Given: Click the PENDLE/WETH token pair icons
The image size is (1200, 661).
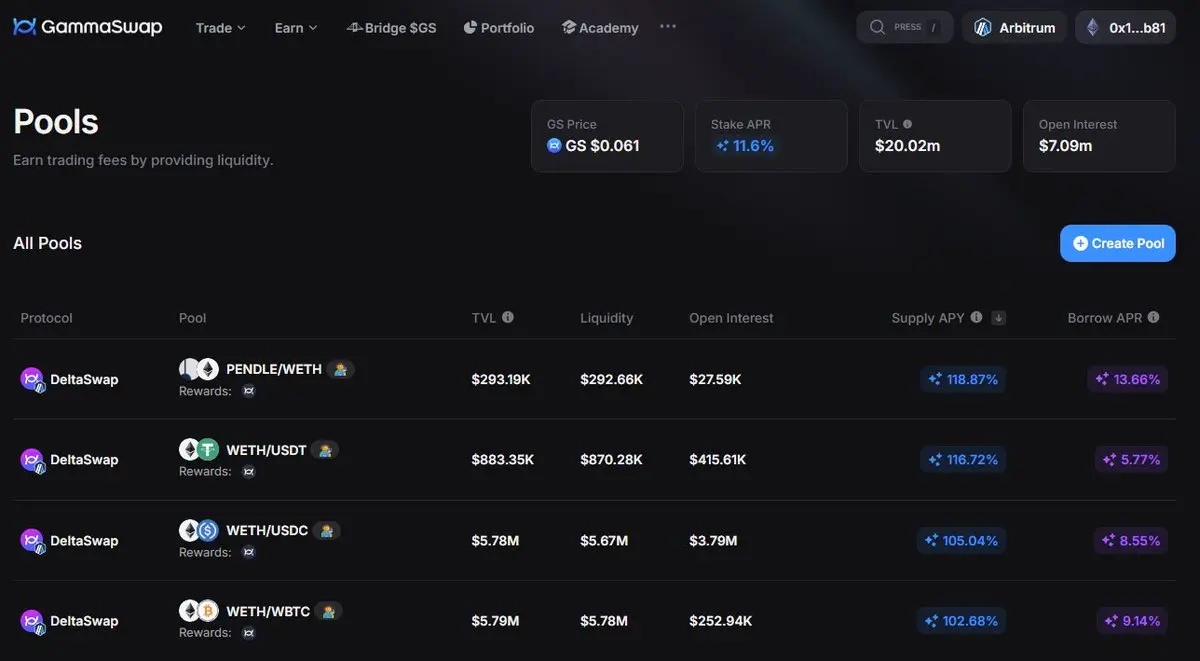Looking at the screenshot, I should [x=199, y=369].
